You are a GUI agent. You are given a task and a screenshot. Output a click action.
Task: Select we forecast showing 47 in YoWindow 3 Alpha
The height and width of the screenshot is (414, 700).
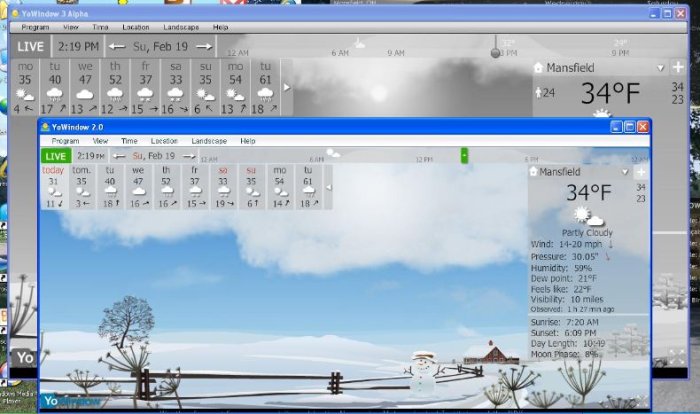[85, 88]
